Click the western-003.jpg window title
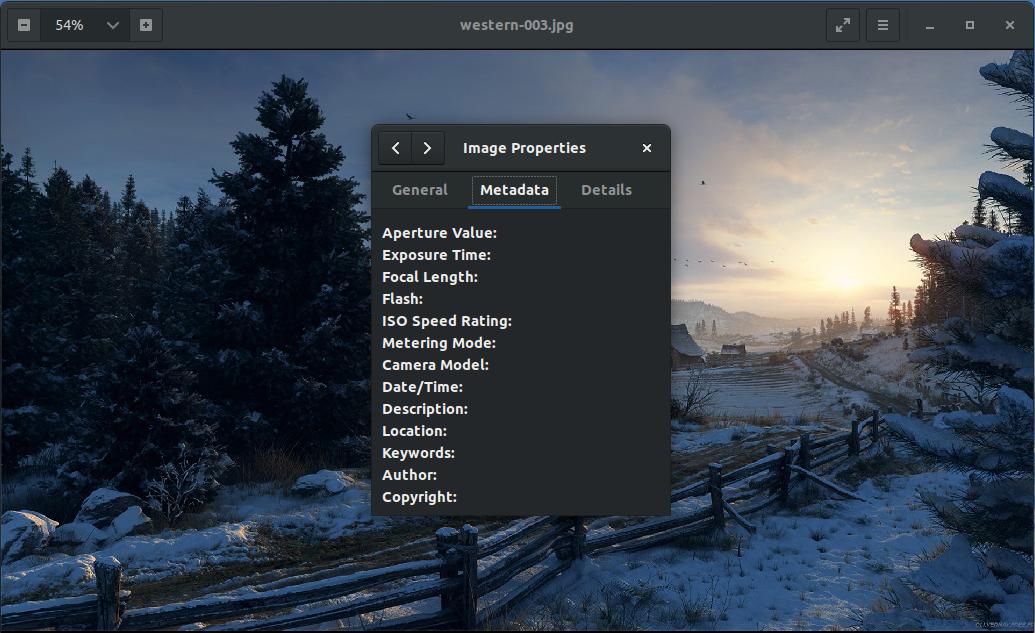The image size is (1035, 633). [517, 25]
